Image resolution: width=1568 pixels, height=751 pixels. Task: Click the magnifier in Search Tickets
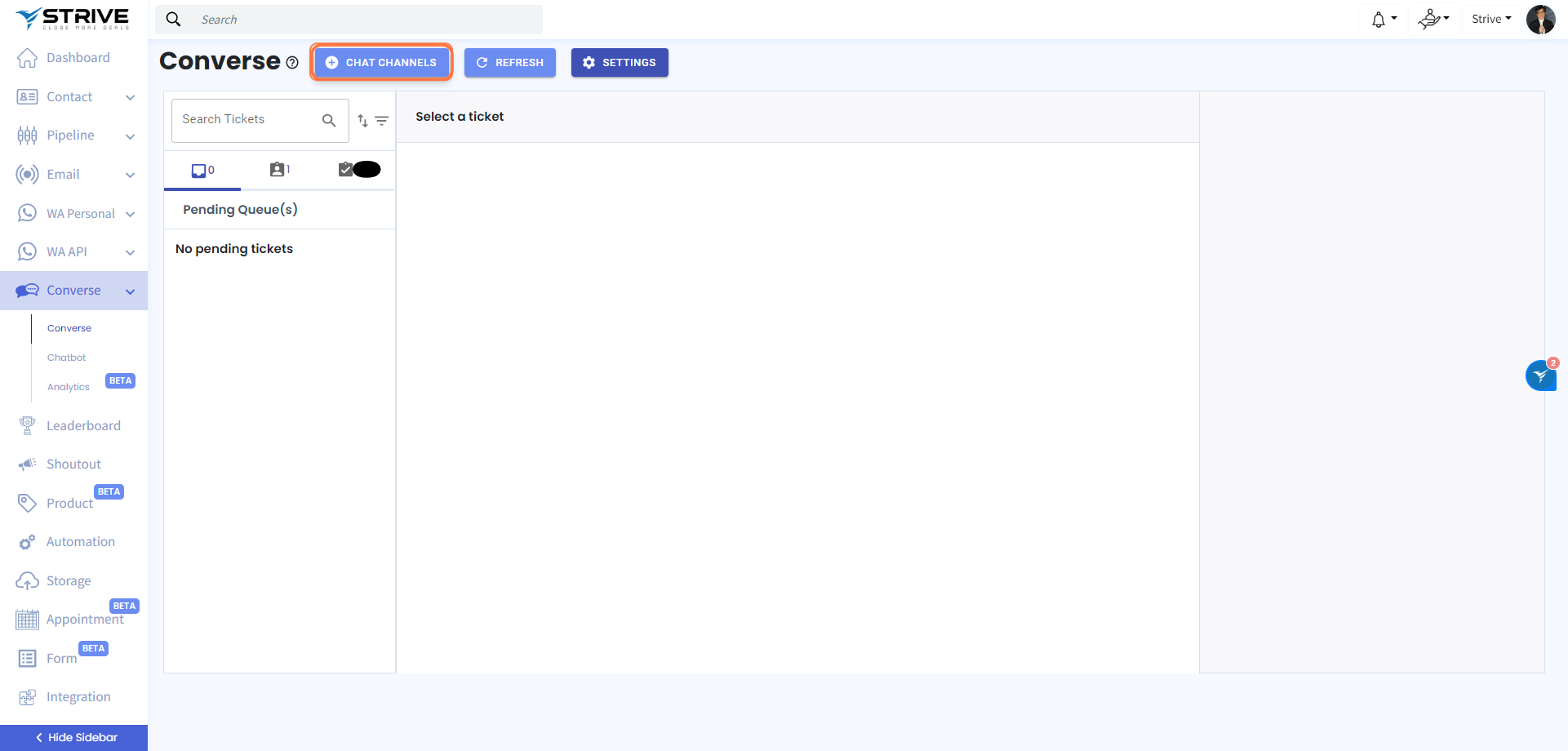click(x=329, y=121)
